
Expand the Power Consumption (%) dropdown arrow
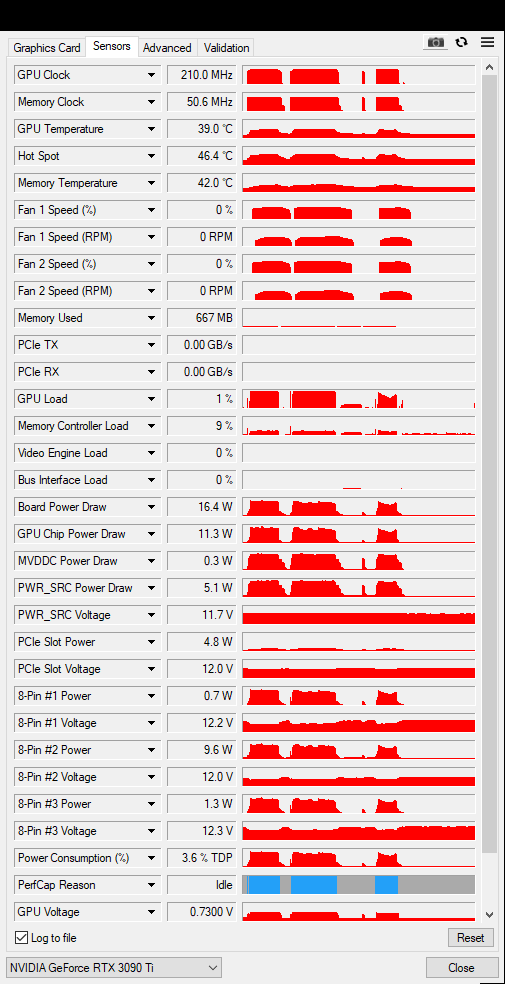(151, 858)
